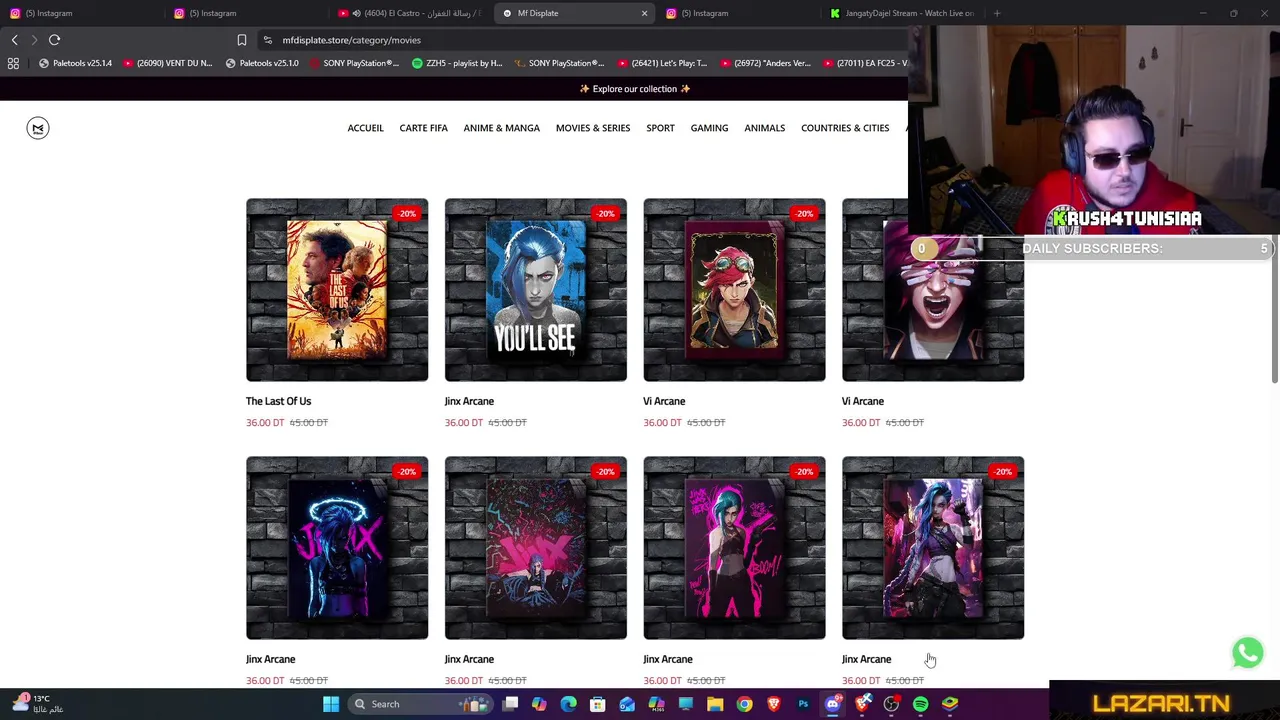Screen dimensions: 1280x720
Task: Open a new browser tab
Action: pyautogui.click(x=997, y=13)
